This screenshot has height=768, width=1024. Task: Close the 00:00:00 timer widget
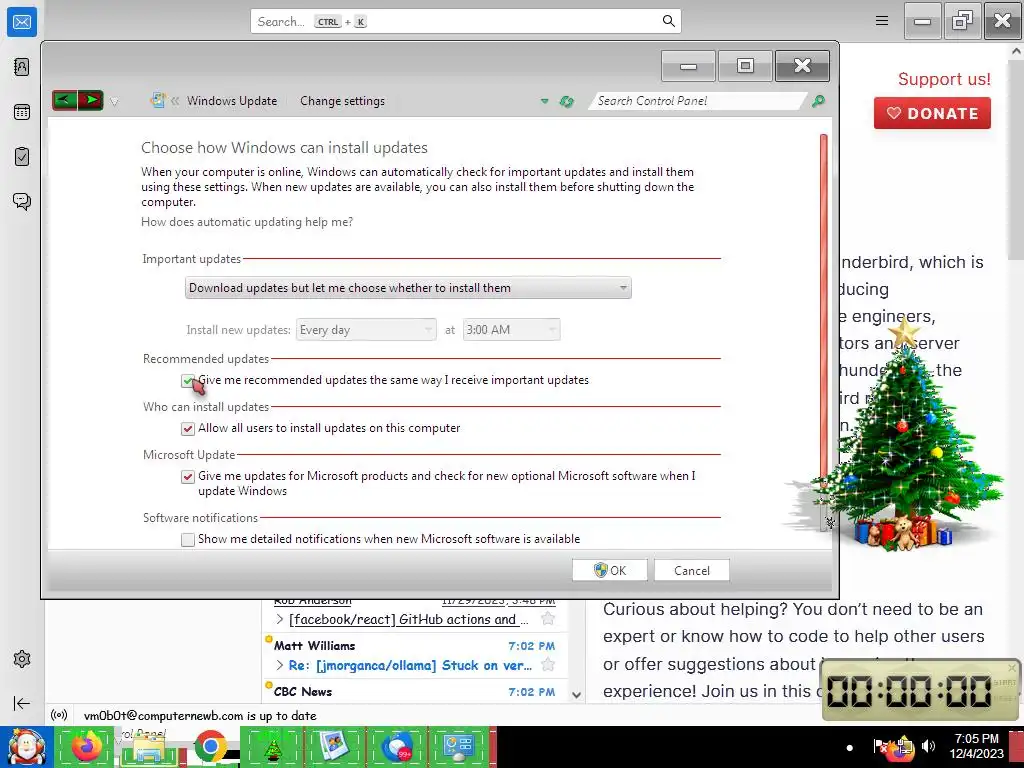coord(1012,667)
